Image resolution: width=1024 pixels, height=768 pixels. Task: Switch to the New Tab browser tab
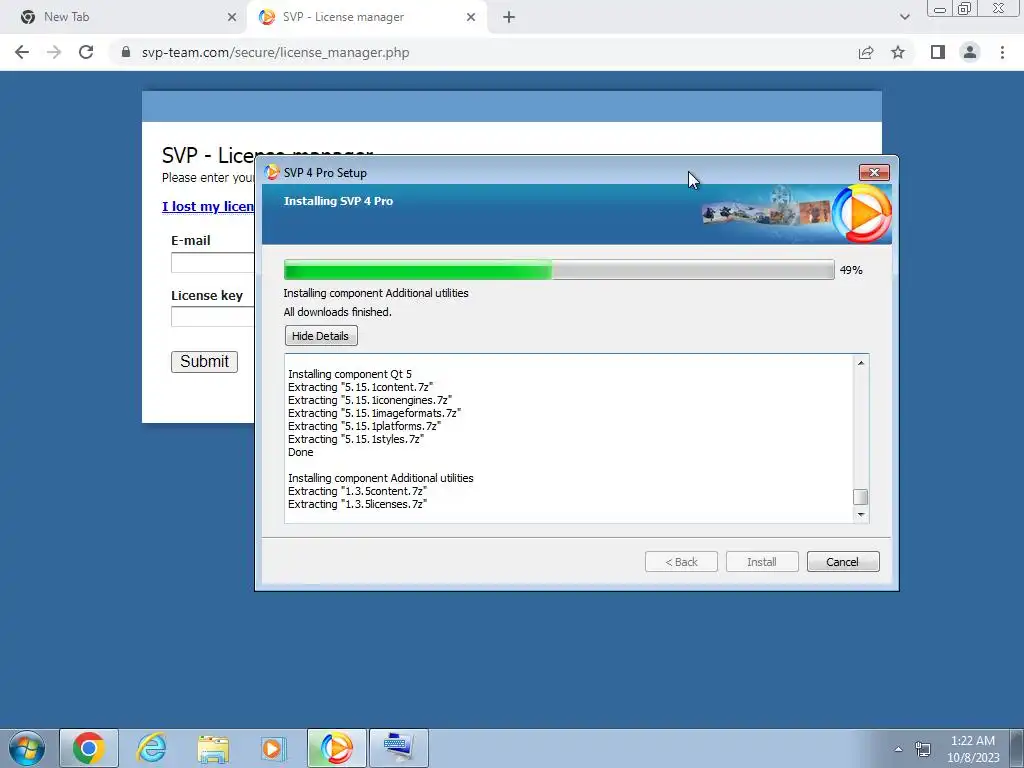tap(124, 17)
